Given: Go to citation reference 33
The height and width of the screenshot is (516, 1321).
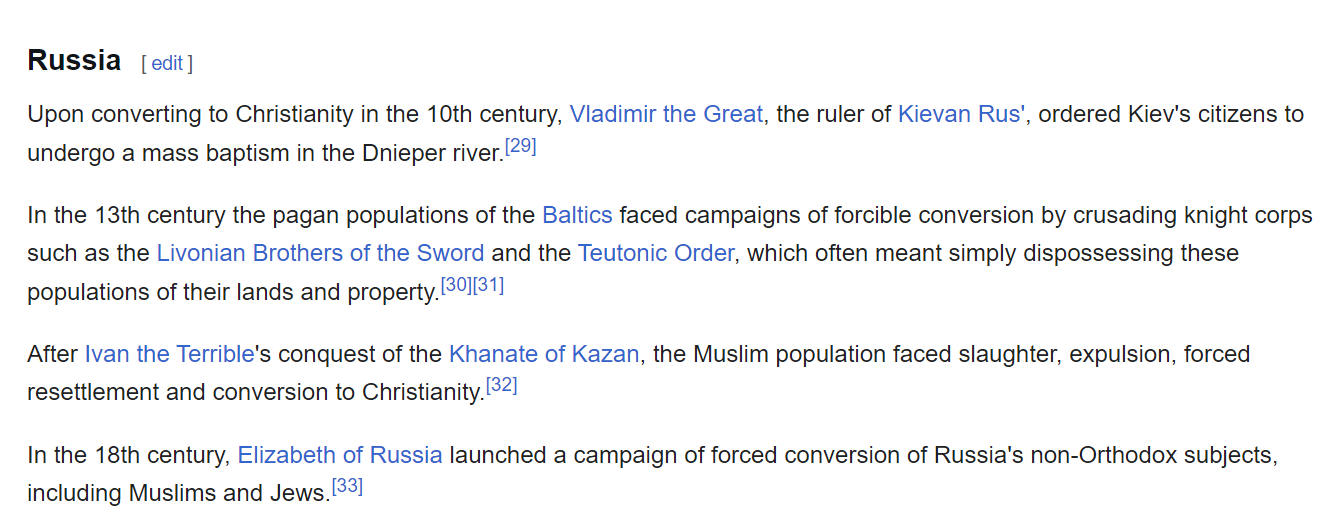Looking at the screenshot, I should point(347,486).
